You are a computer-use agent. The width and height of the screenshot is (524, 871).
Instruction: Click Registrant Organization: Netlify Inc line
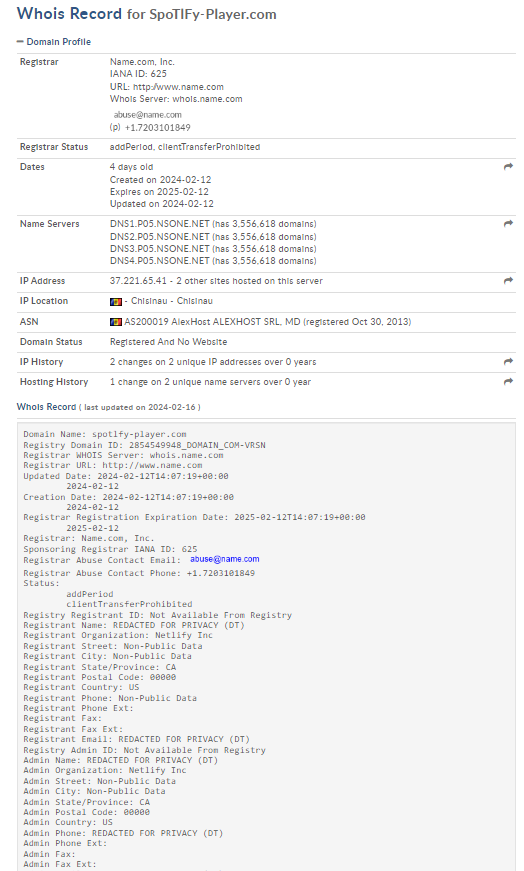pos(118,635)
